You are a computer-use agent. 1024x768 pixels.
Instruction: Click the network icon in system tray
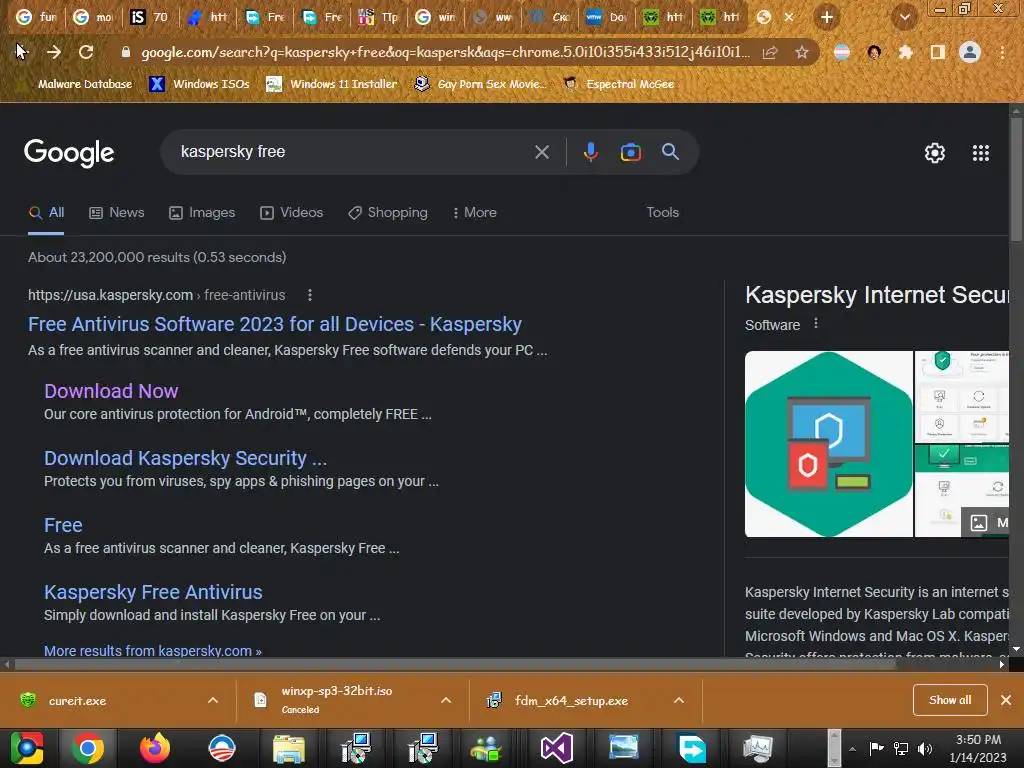pyautogui.click(x=901, y=748)
